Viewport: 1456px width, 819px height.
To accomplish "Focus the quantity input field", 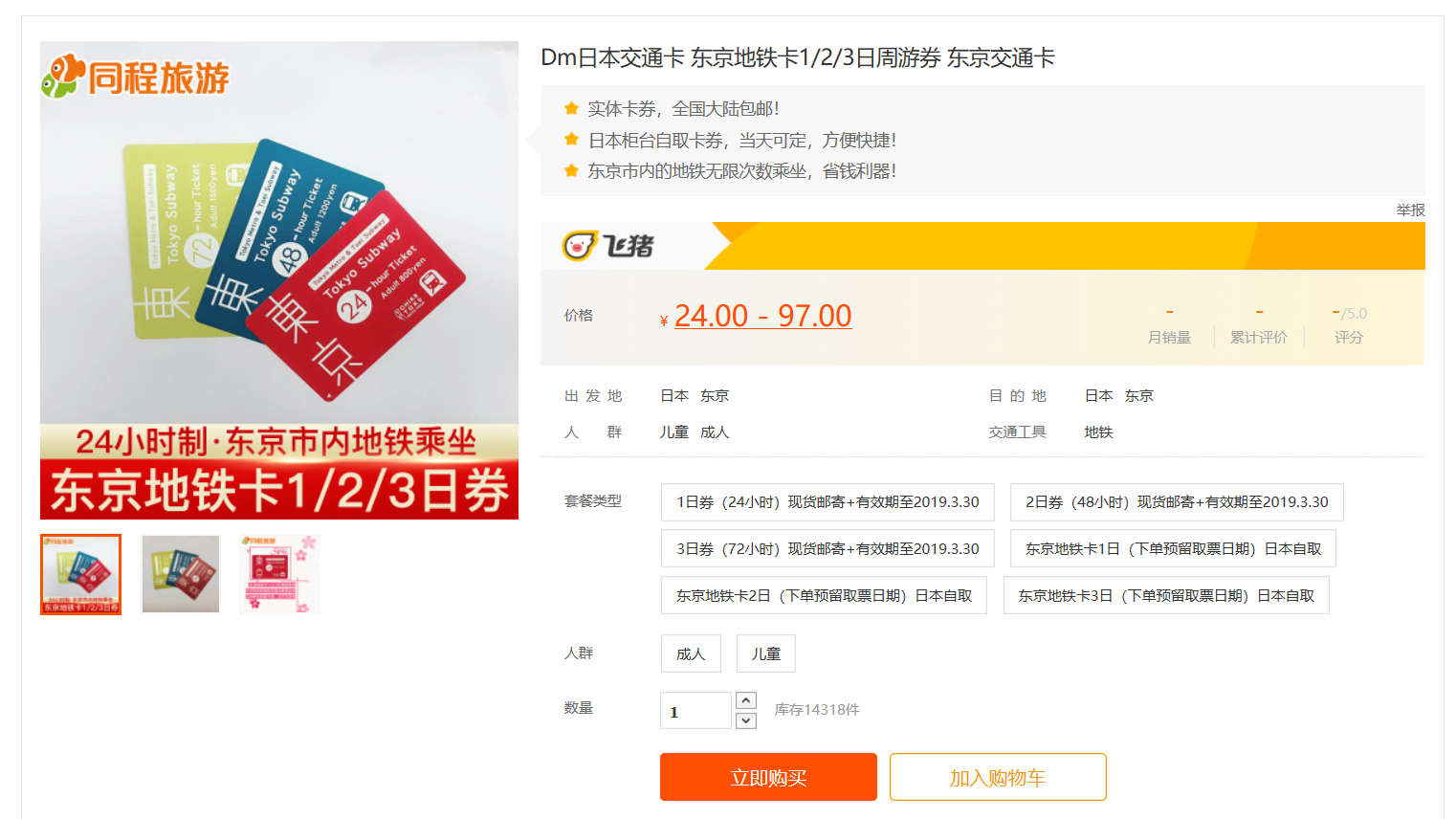I will pos(695,711).
